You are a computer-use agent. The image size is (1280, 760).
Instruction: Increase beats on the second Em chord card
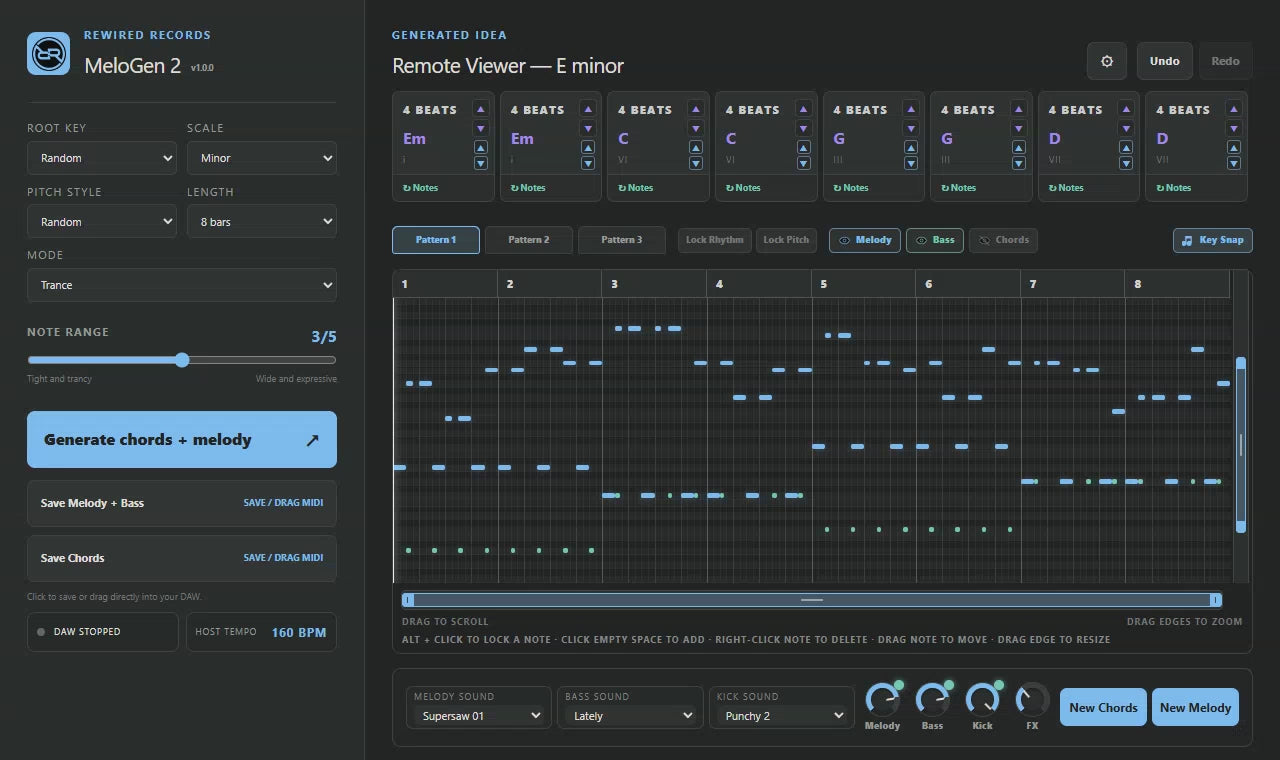588,109
